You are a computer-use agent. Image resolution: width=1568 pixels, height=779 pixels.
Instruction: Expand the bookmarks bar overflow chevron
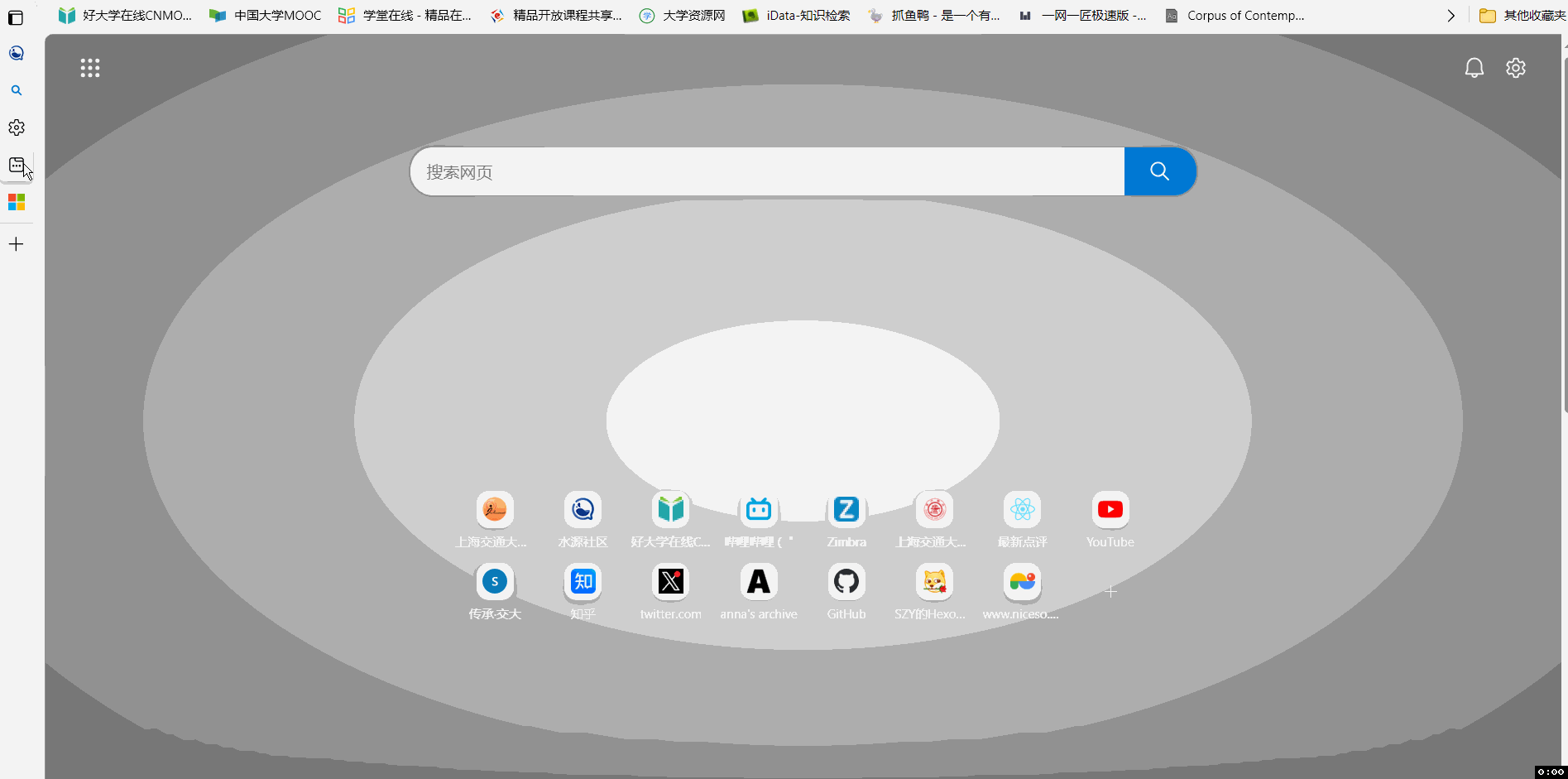point(1451,16)
